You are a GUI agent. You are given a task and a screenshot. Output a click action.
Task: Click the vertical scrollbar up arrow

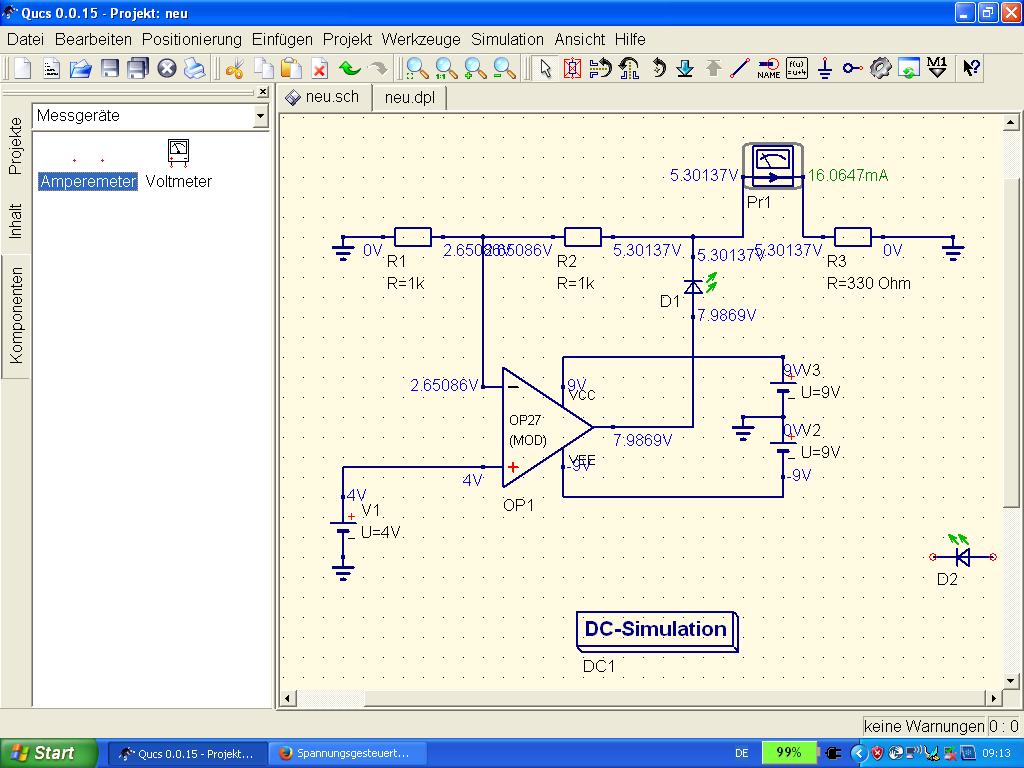(x=1010, y=123)
